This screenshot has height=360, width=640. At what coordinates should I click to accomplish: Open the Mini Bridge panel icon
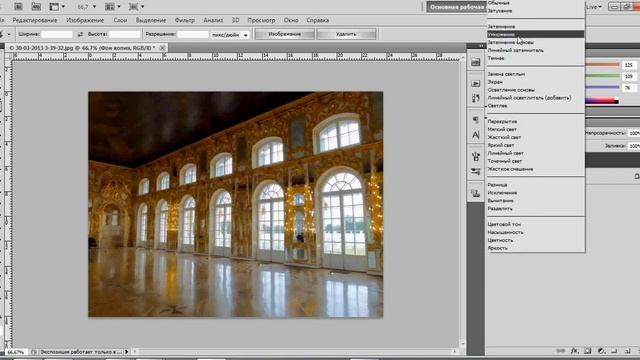pos(36,7)
